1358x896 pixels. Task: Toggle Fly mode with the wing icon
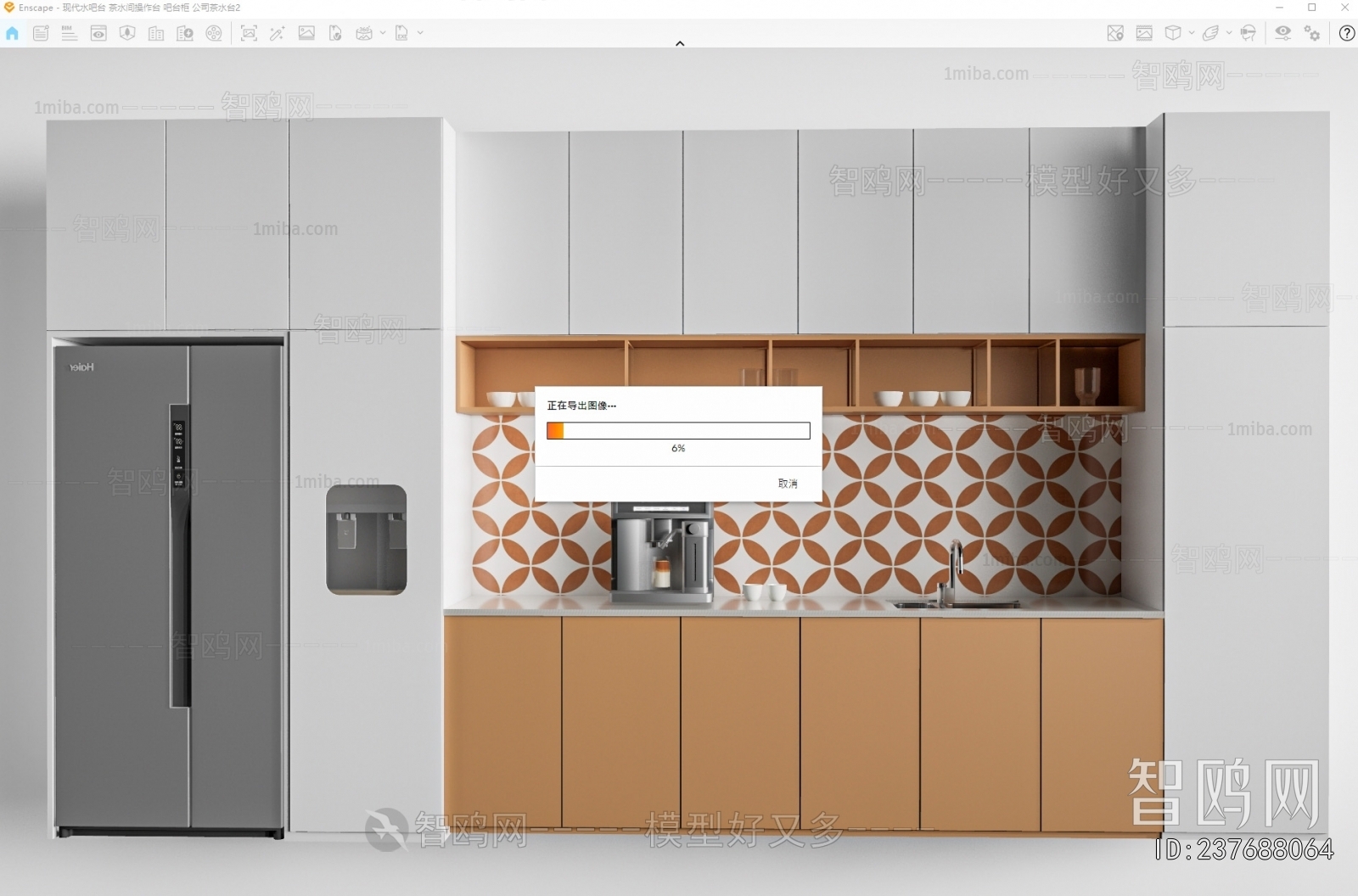(1211, 34)
